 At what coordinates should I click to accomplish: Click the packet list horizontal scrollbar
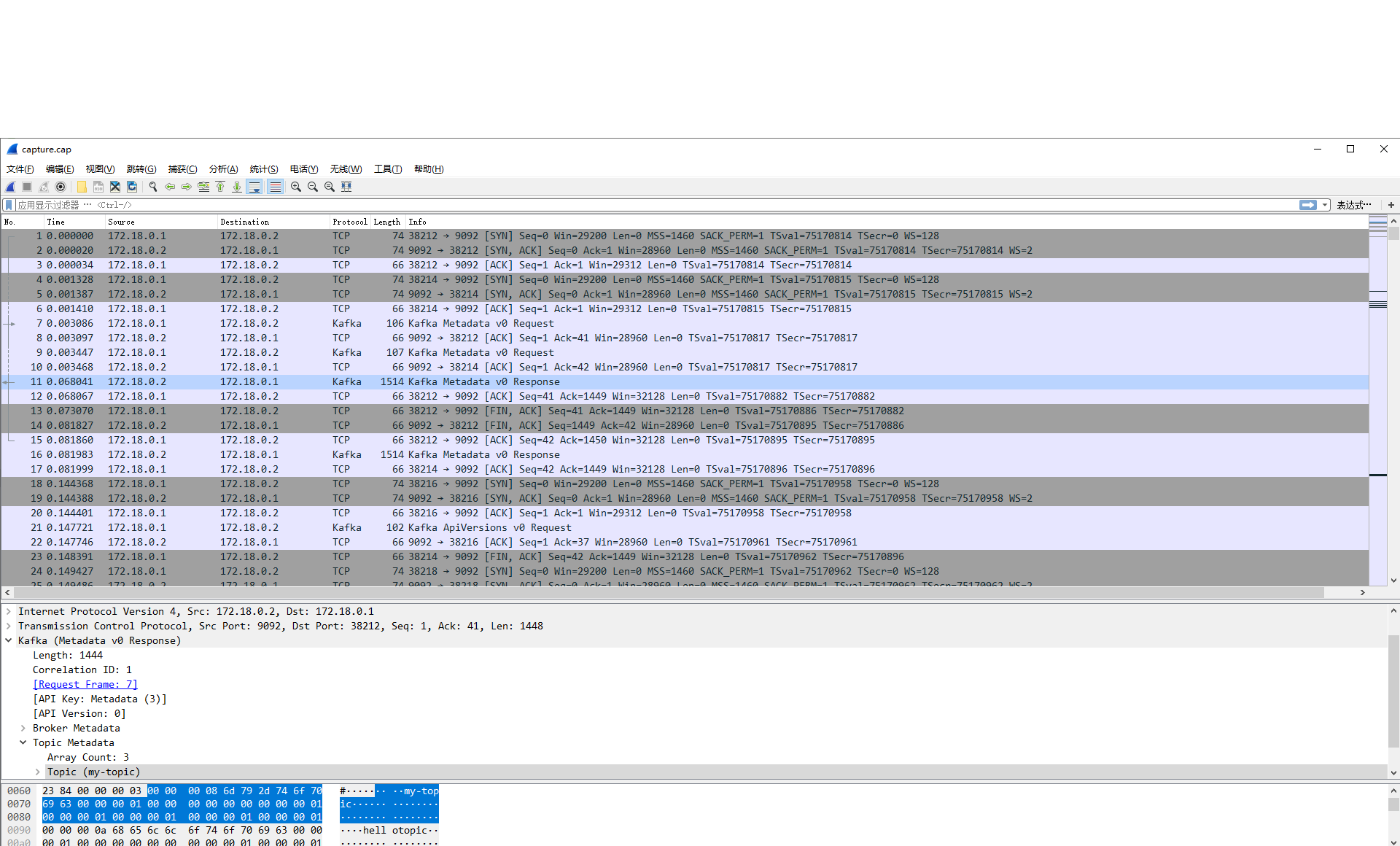coord(667,593)
